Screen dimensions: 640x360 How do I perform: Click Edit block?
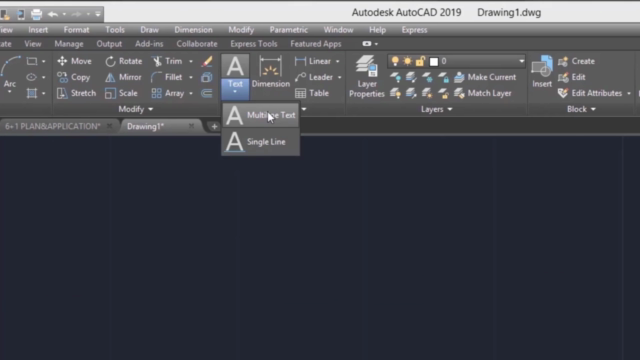[x=571, y=77]
